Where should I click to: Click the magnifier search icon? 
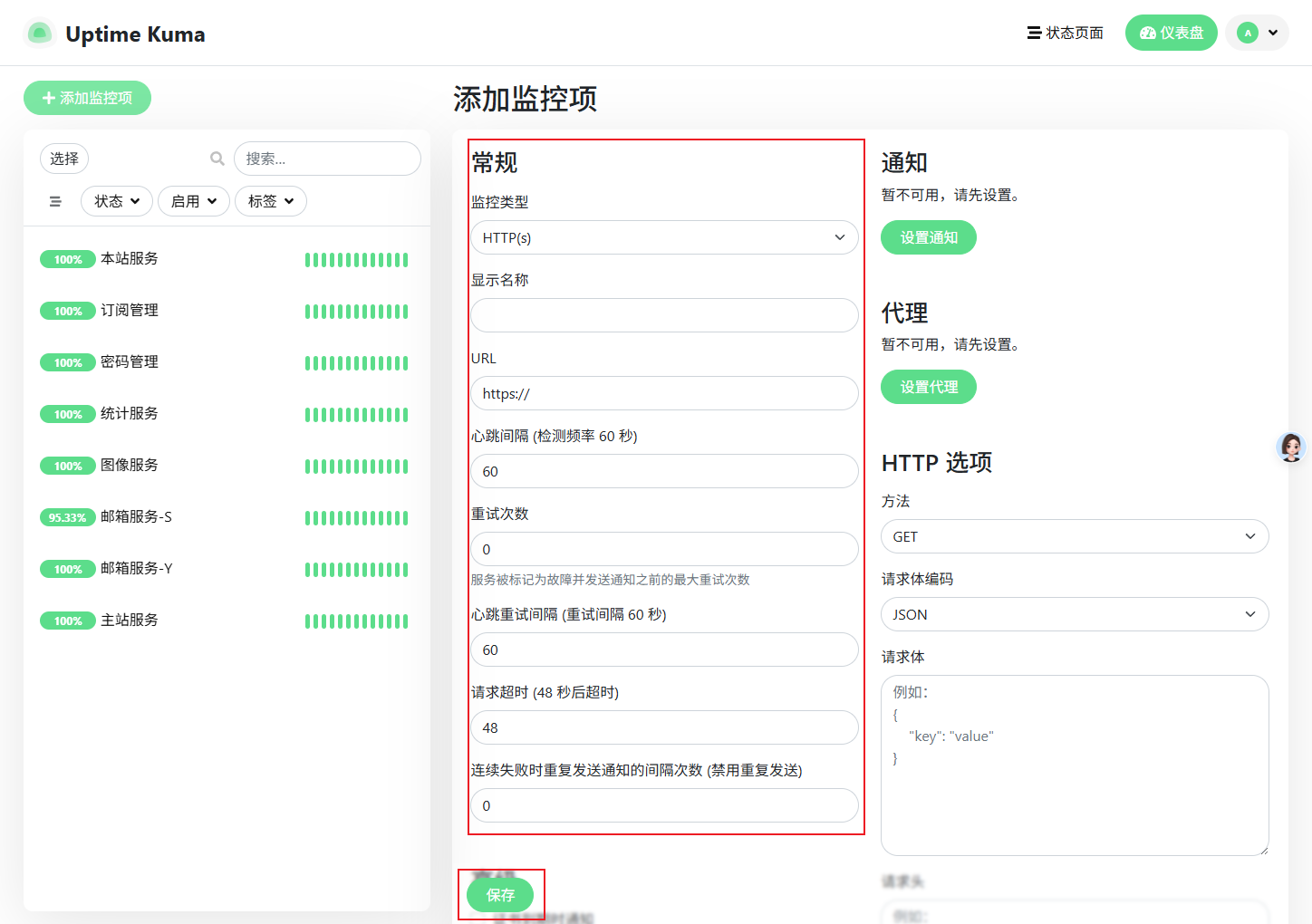coord(217,159)
